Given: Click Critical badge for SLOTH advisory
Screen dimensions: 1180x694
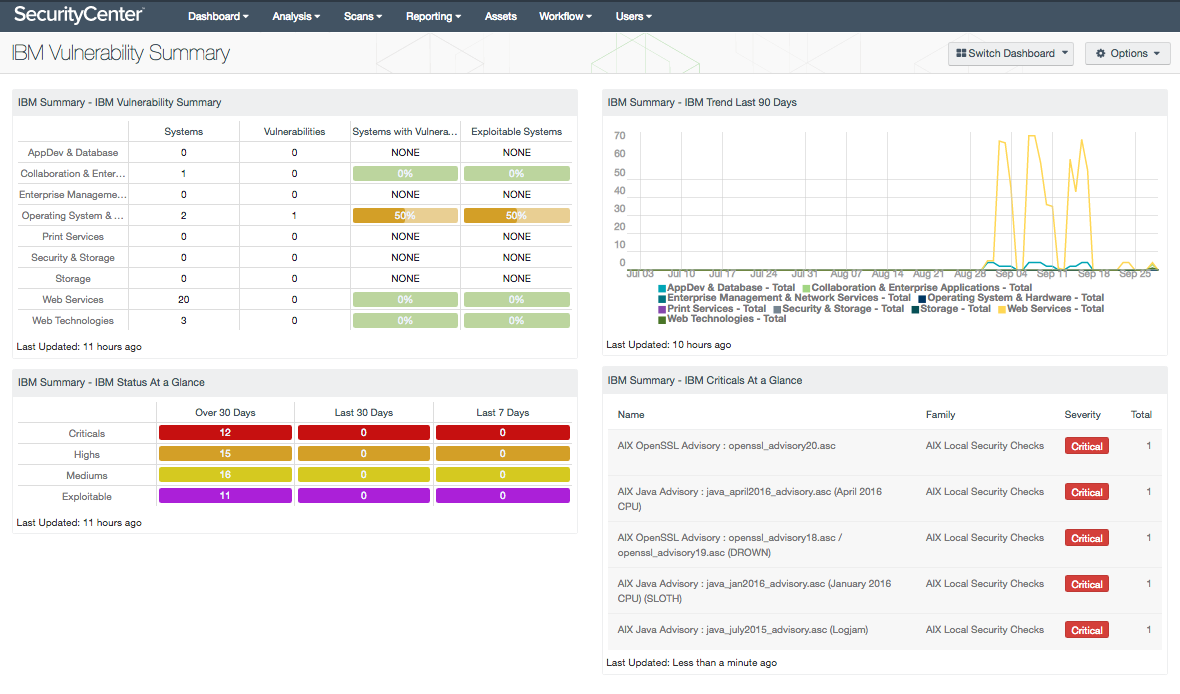Looking at the screenshot, I should coord(1087,584).
